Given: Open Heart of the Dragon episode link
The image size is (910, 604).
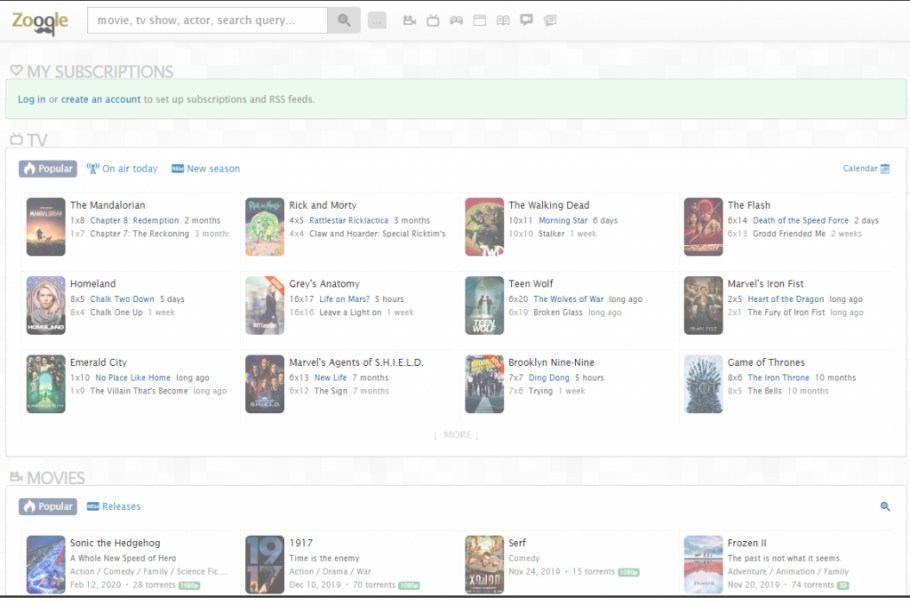Looking at the screenshot, I should click(x=786, y=299).
